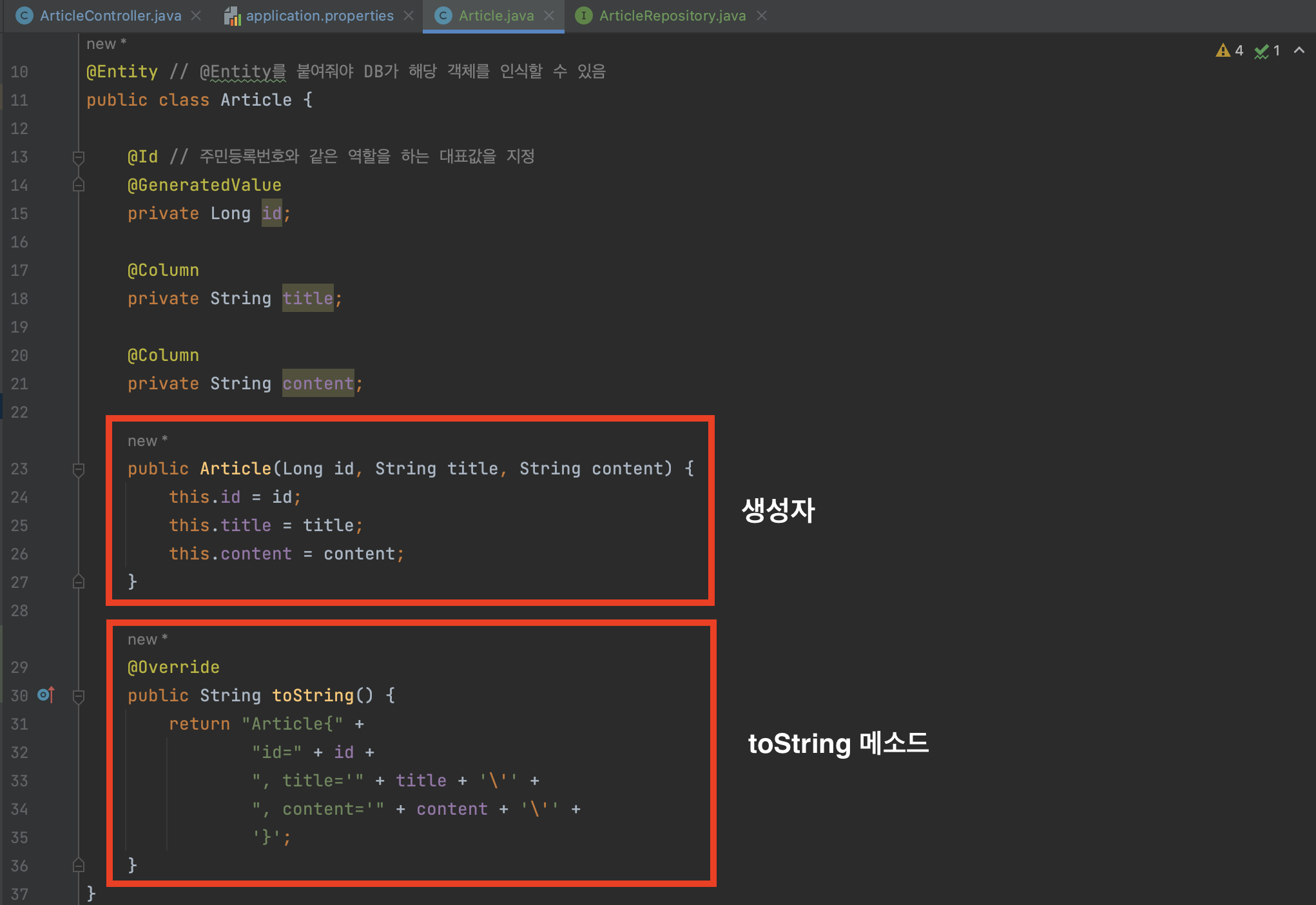The height and width of the screenshot is (905, 1316).
Task: Close the application.properties tab
Action: (409, 15)
